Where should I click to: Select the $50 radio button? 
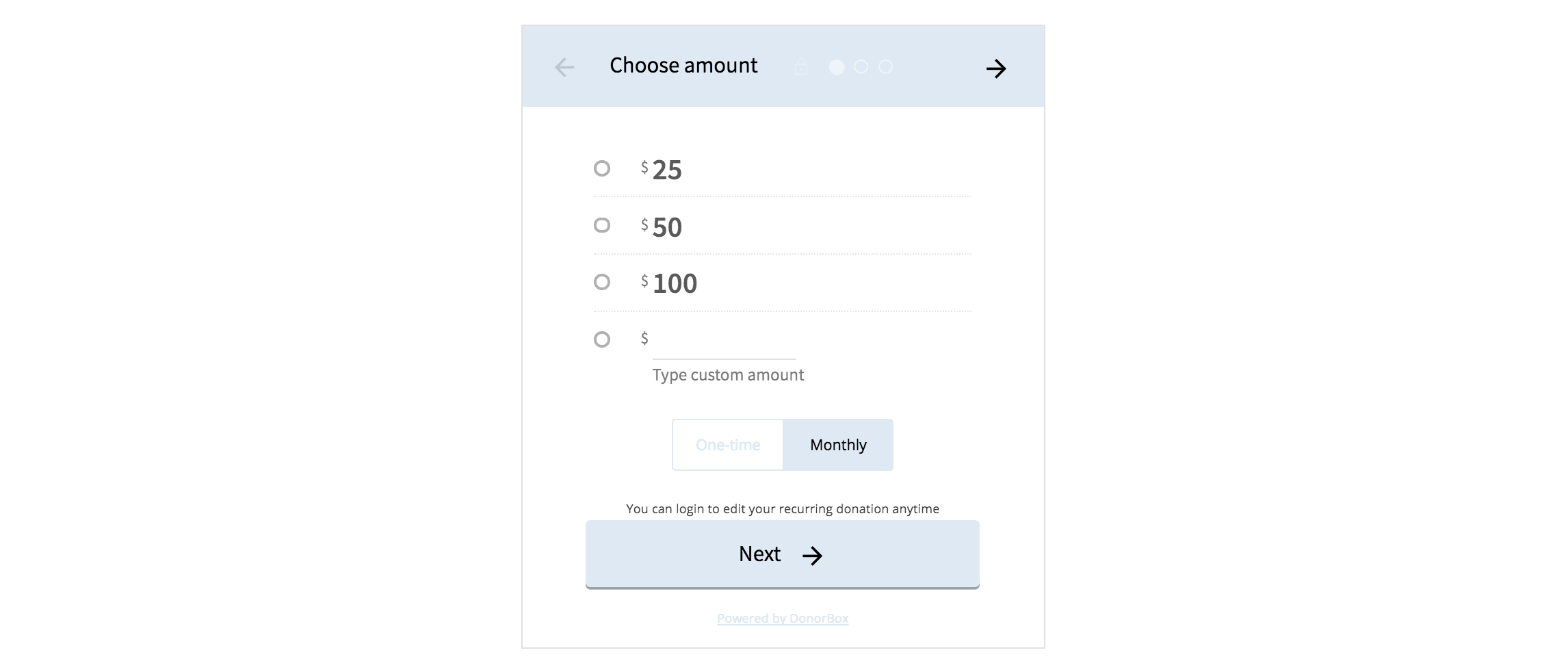(602, 225)
